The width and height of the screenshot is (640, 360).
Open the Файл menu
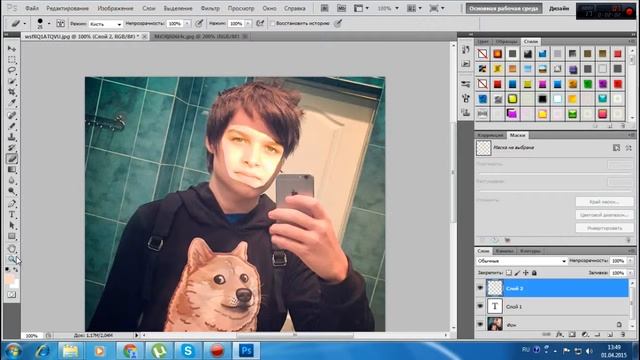click(x=32, y=8)
